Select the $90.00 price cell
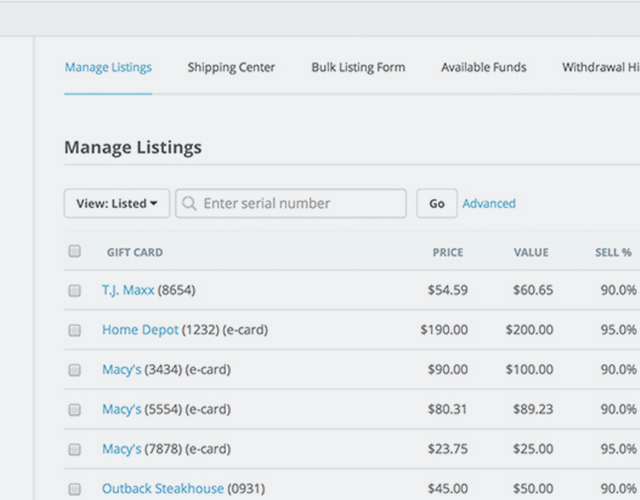 coord(448,370)
